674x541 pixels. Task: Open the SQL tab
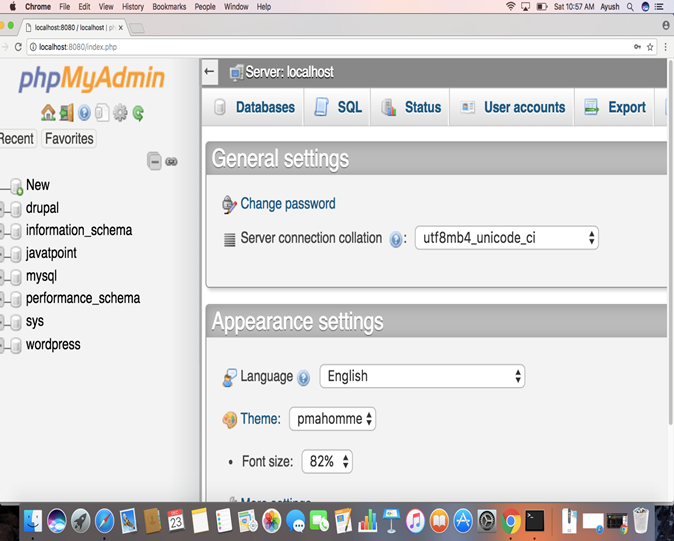tap(337, 107)
